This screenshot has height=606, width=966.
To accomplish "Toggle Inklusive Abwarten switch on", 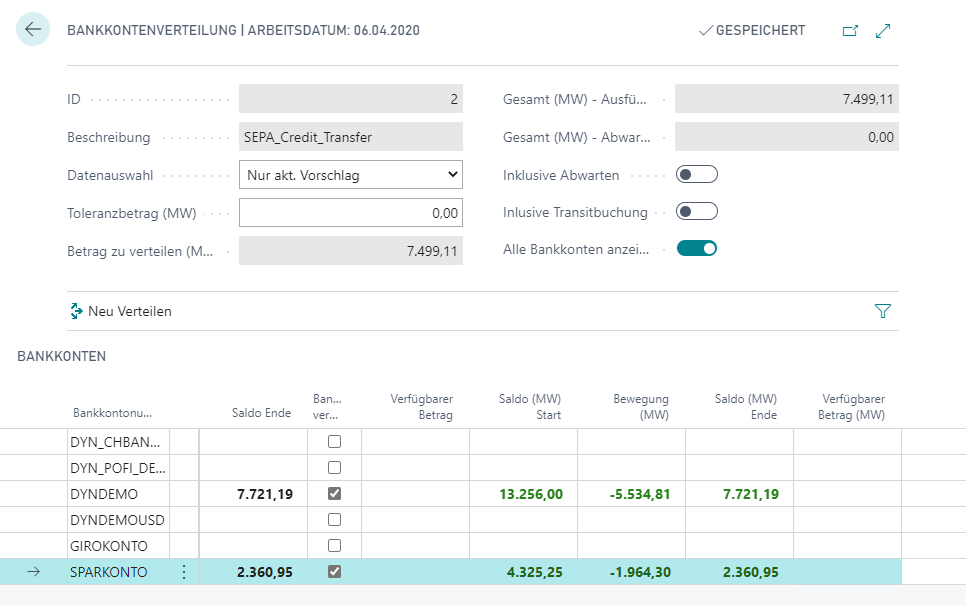I will click(697, 175).
